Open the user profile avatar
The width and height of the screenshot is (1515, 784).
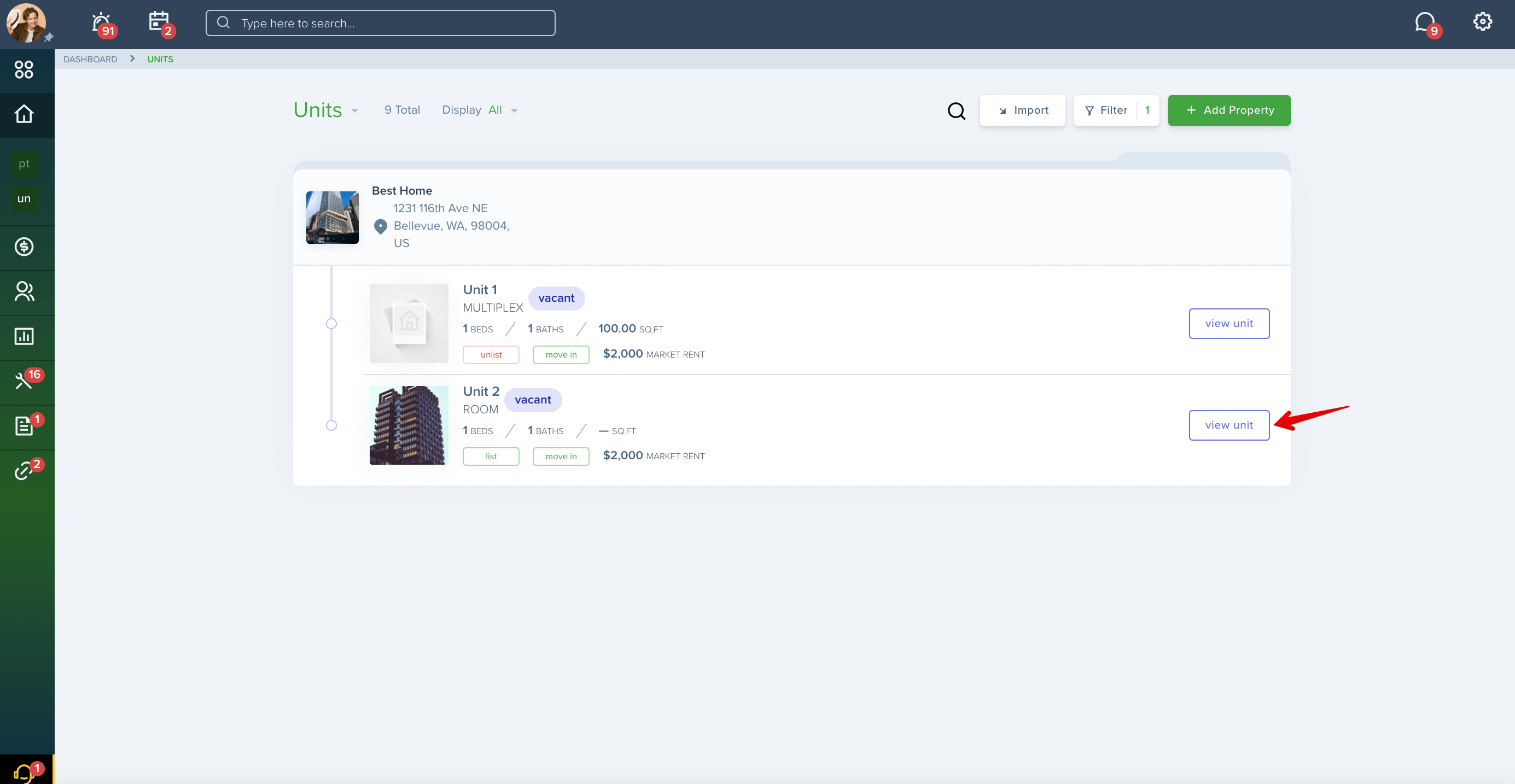(x=26, y=23)
